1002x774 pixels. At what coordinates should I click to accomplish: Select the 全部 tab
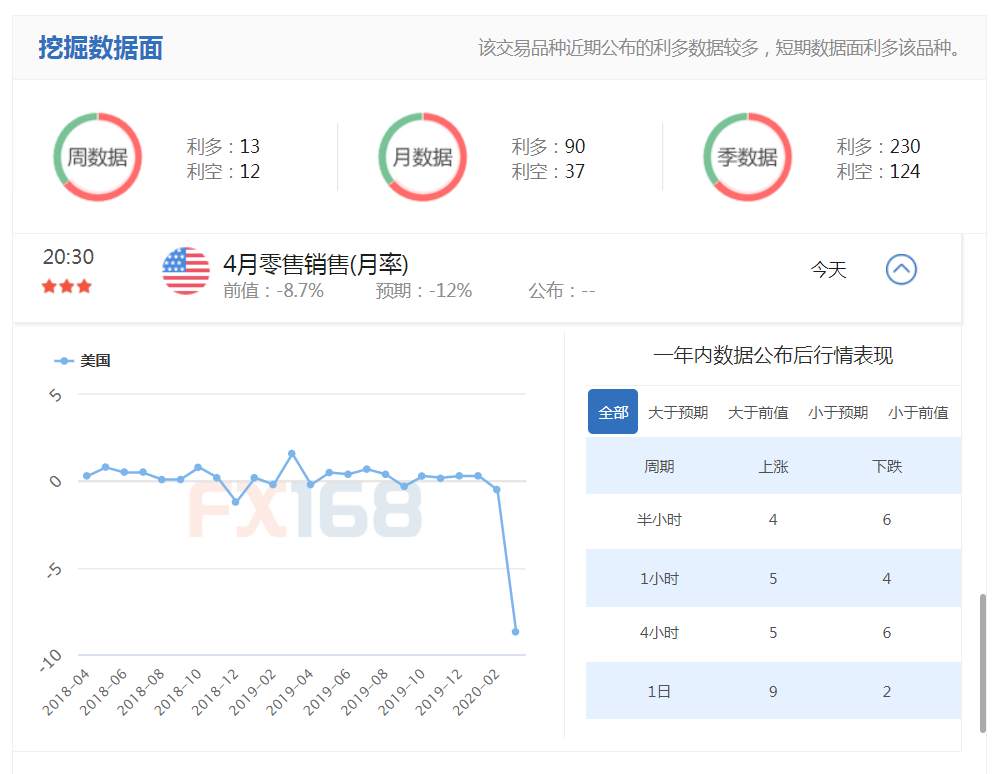click(x=613, y=412)
